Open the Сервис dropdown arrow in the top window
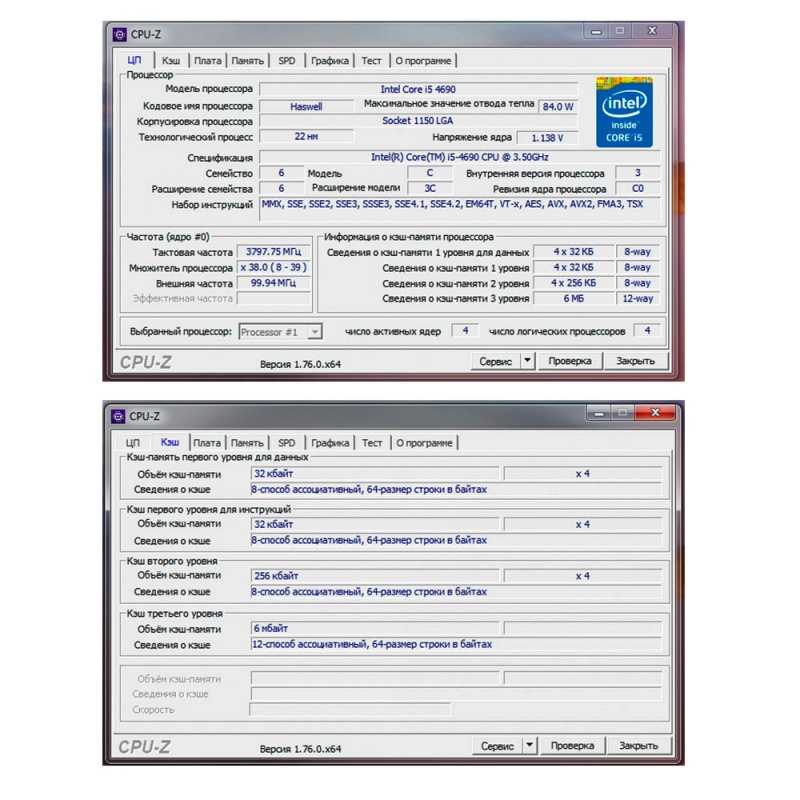Image resolution: width=800 pixels, height=800 pixels. pyautogui.click(x=527, y=361)
